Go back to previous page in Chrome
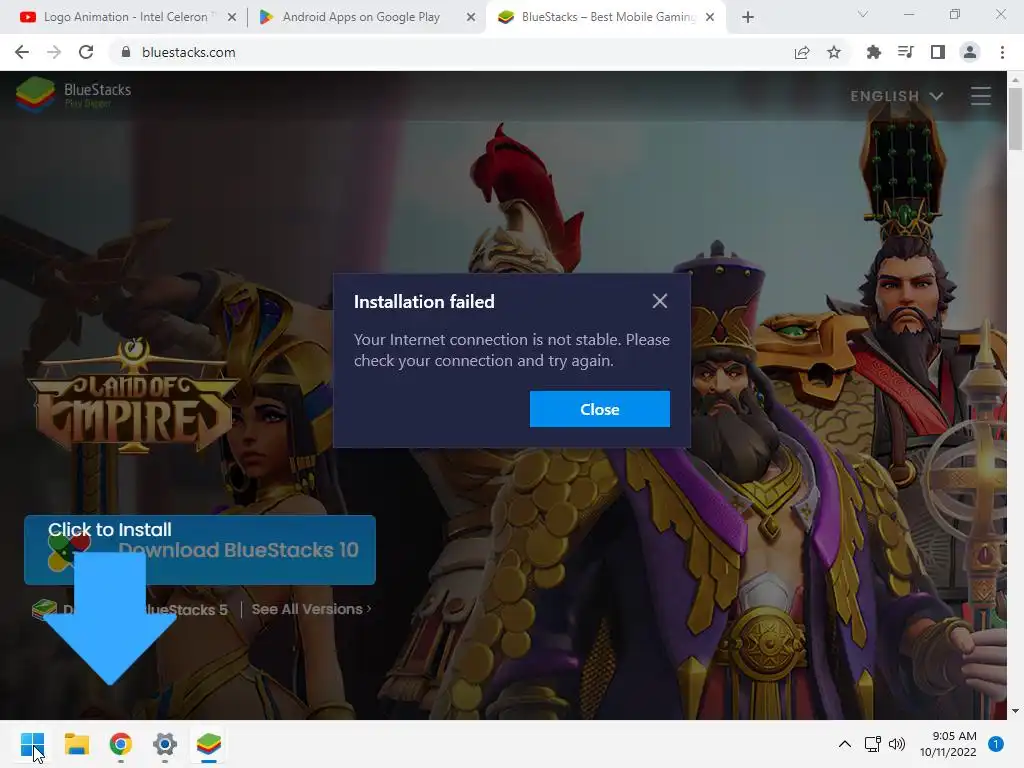This screenshot has width=1024, height=768. click(22, 52)
